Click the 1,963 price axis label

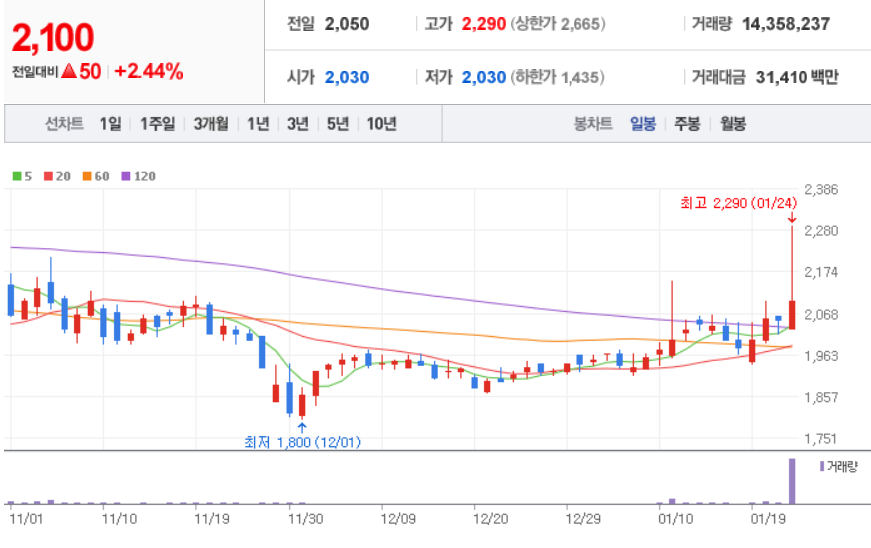tap(821, 355)
